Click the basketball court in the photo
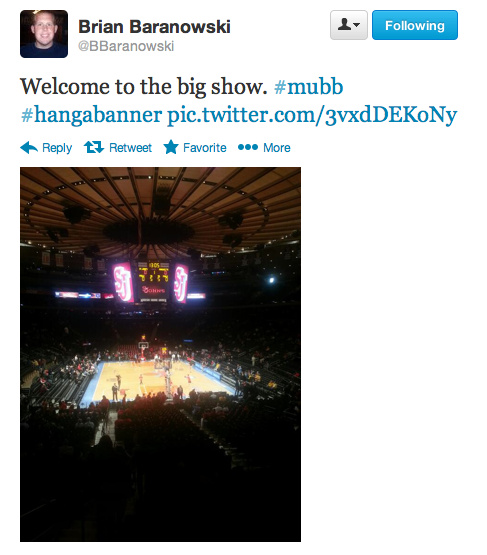The image size is (487, 555). pyautogui.click(x=158, y=381)
